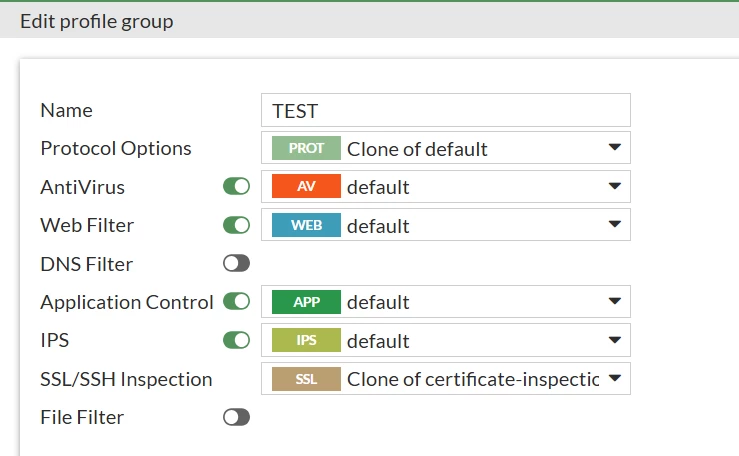Image resolution: width=739 pixels, height=456 pixels.
Task: Click the 'Web Filter' label
Action: click(x=87, y=226)
